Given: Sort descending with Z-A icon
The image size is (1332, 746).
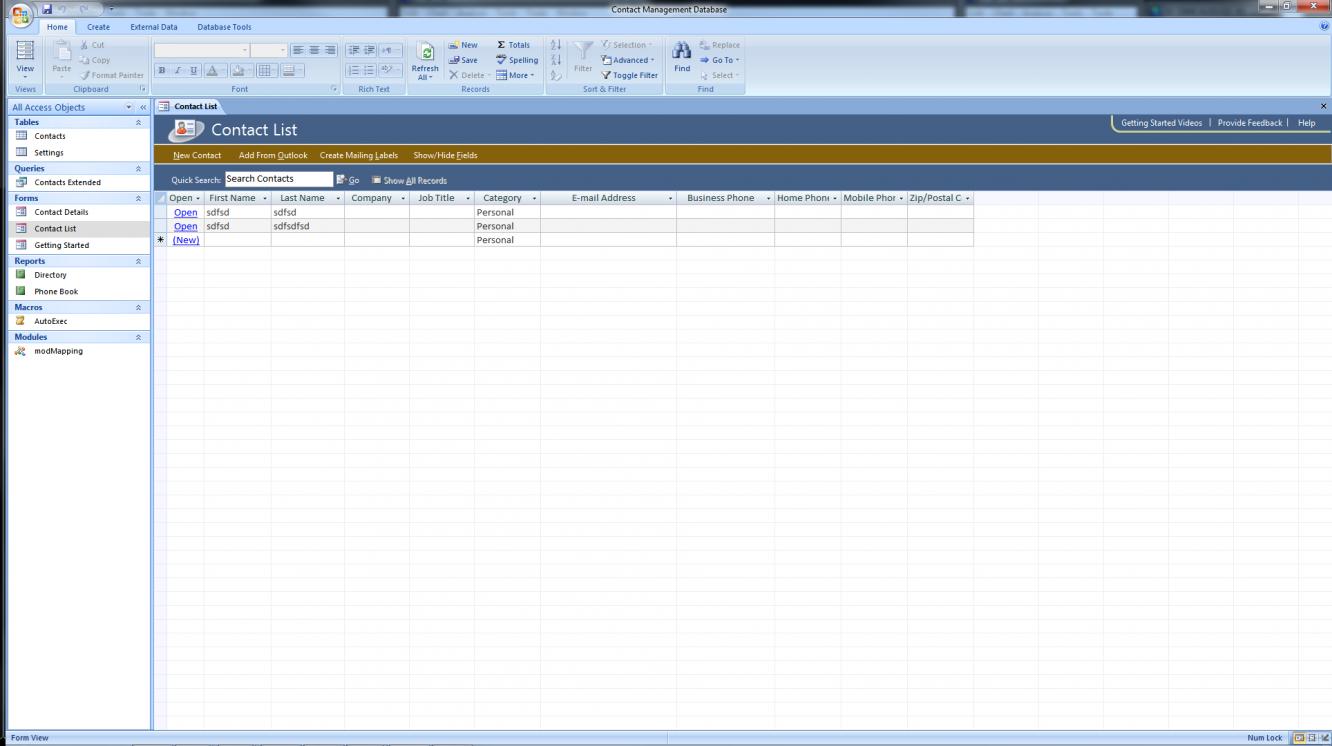Looking at the screenshot, I should (556, 60).
